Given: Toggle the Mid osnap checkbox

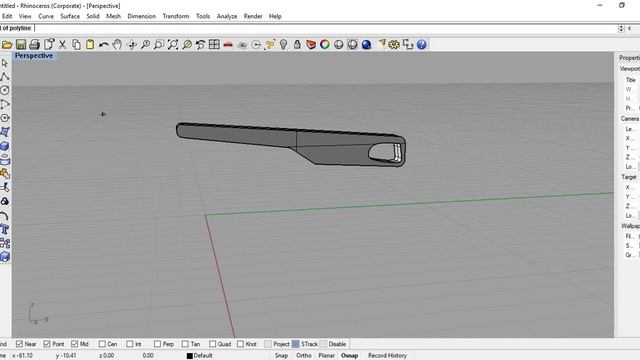Looking at the screenshot, I should coord(74,344).
